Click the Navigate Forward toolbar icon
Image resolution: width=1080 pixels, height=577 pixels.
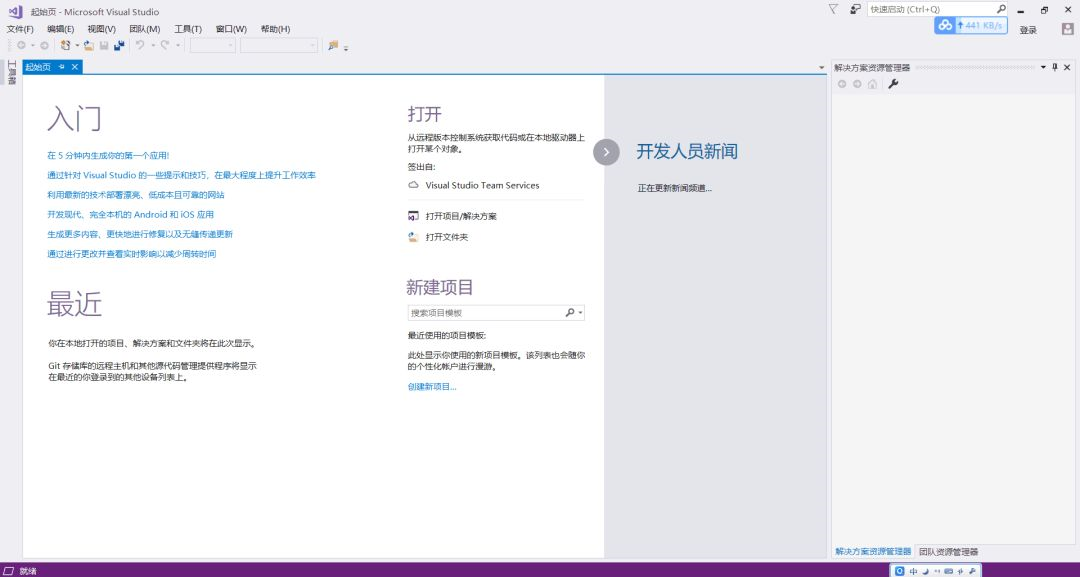(x=44, y=45)
